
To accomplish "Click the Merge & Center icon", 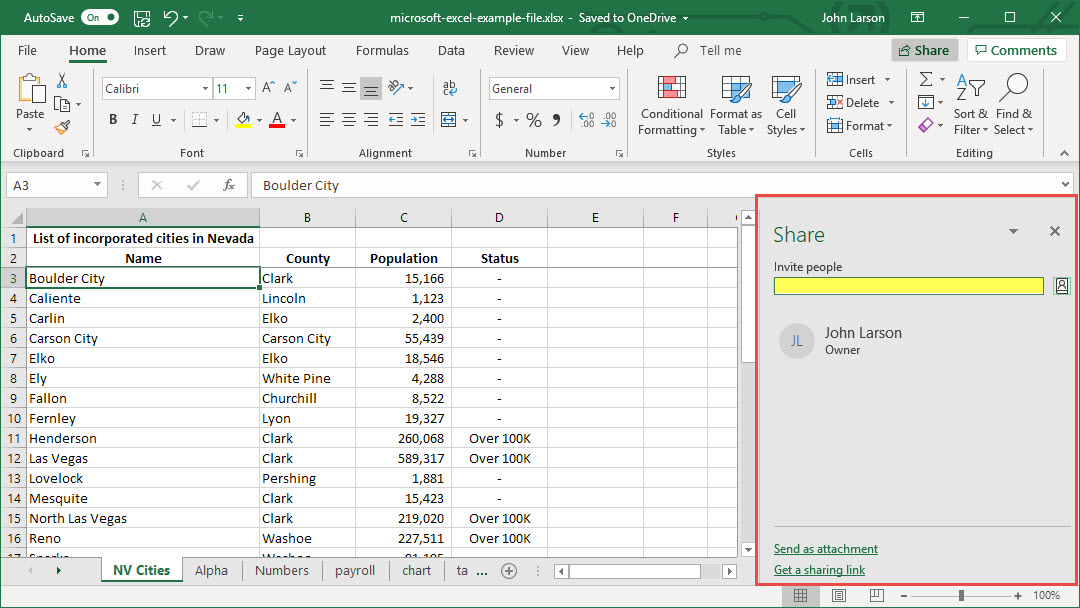I will [x=448, y=120].
